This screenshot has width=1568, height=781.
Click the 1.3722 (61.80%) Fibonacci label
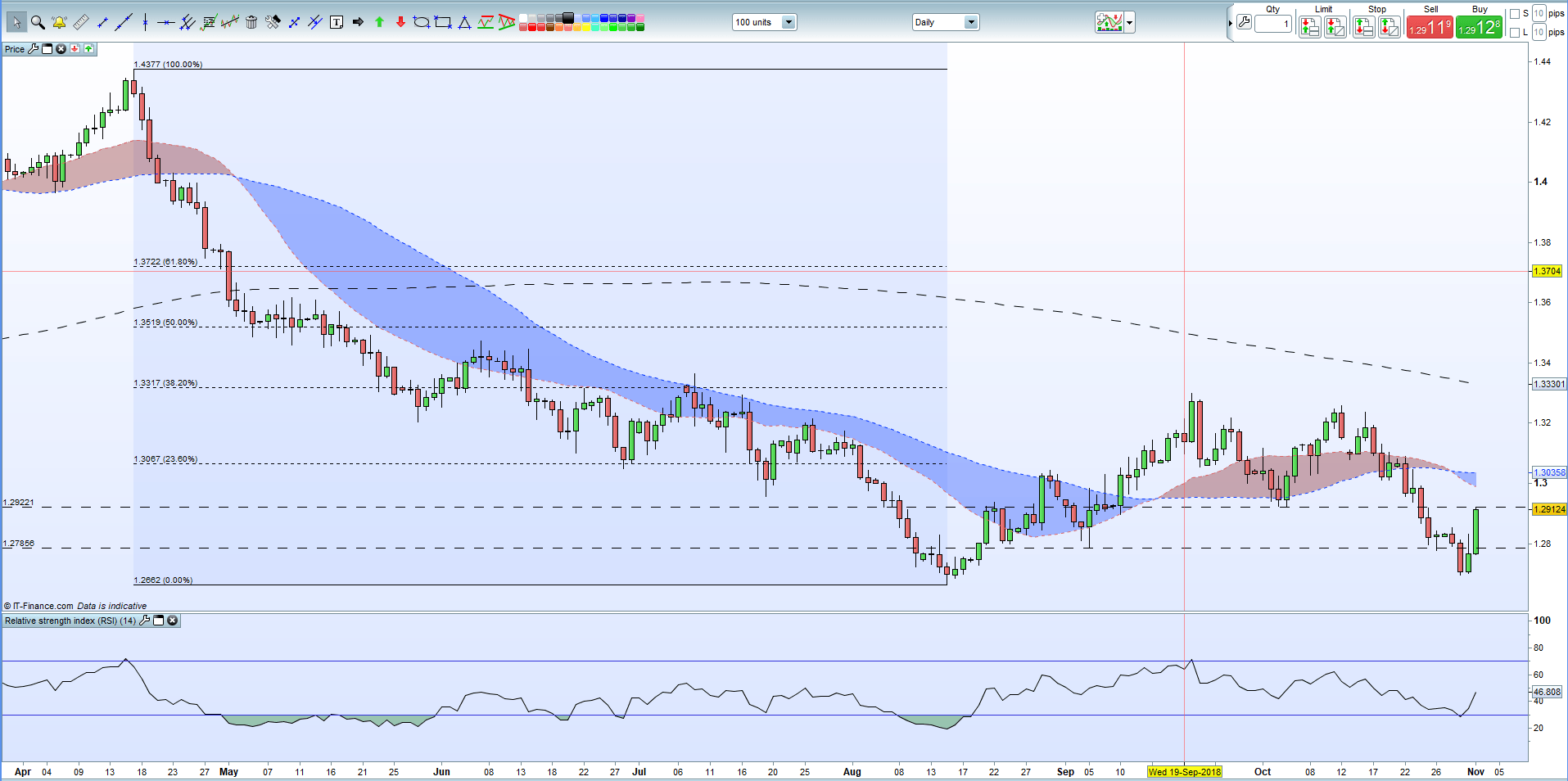165,262
